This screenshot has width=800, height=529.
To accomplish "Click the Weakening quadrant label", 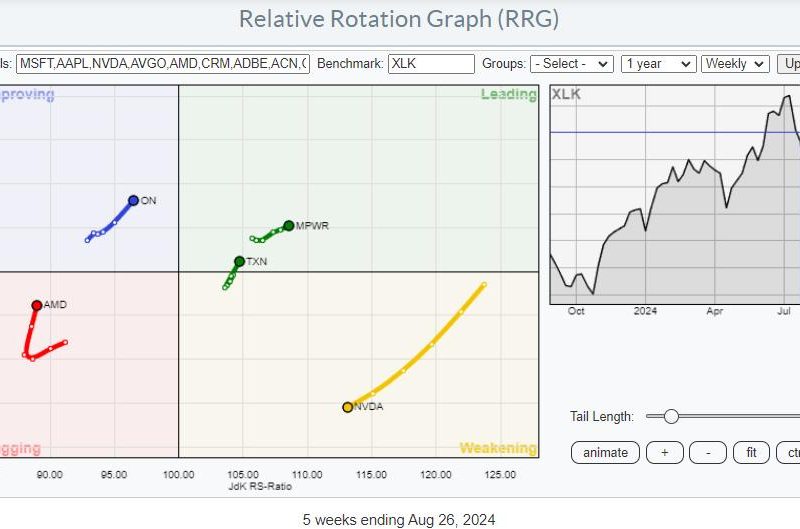I will click(498, 448).
